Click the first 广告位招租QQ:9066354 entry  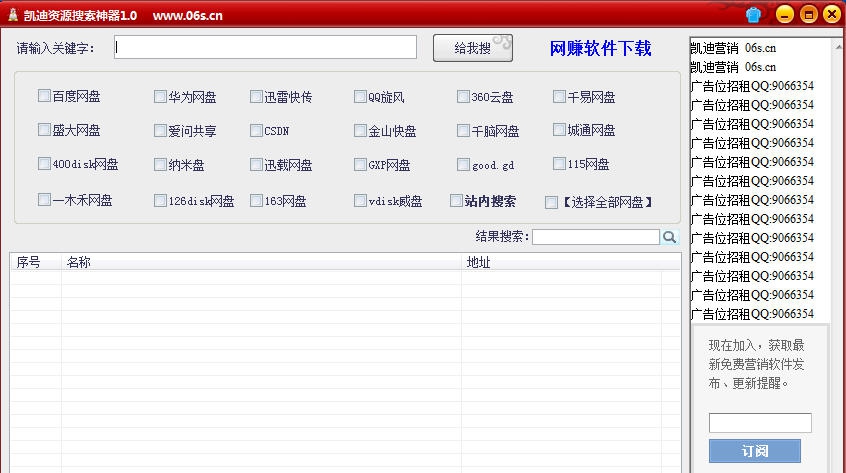[752, 86]
